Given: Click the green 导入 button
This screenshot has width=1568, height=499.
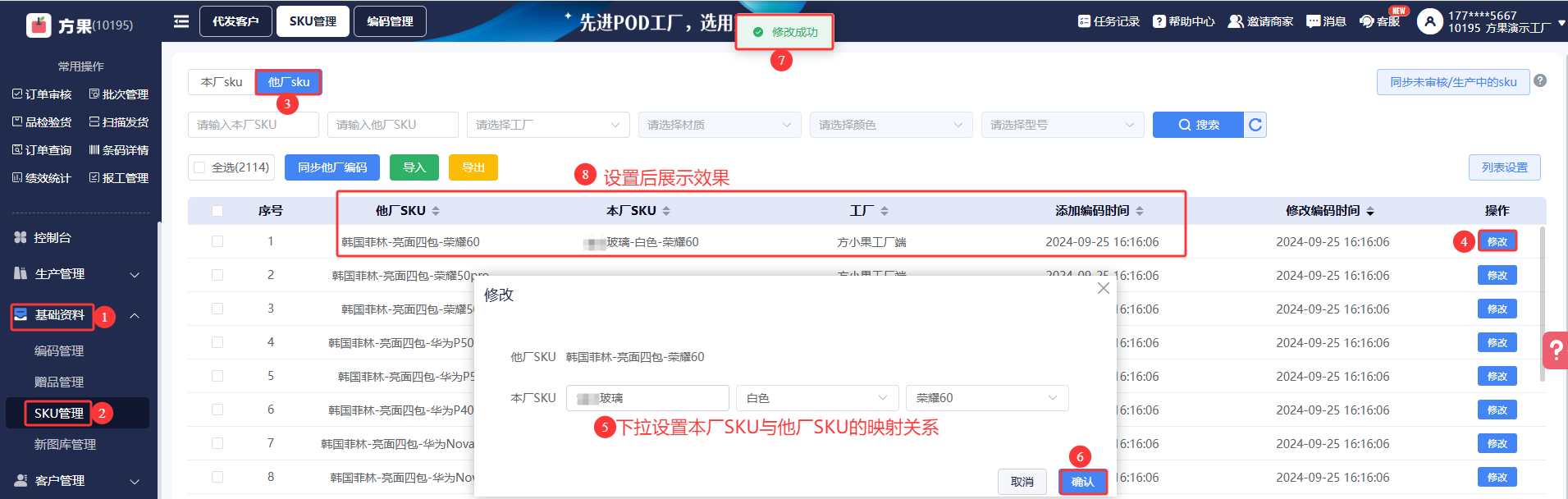Looking at the screenshot, I should tap(414, 167).
